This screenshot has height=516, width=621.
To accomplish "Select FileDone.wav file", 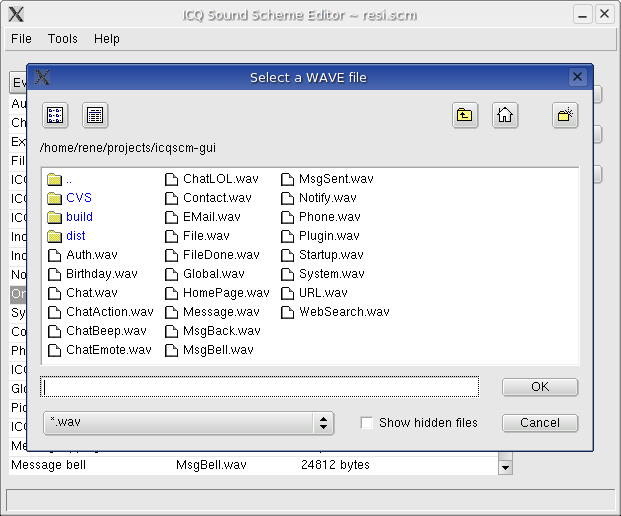I will pos(212,255).
